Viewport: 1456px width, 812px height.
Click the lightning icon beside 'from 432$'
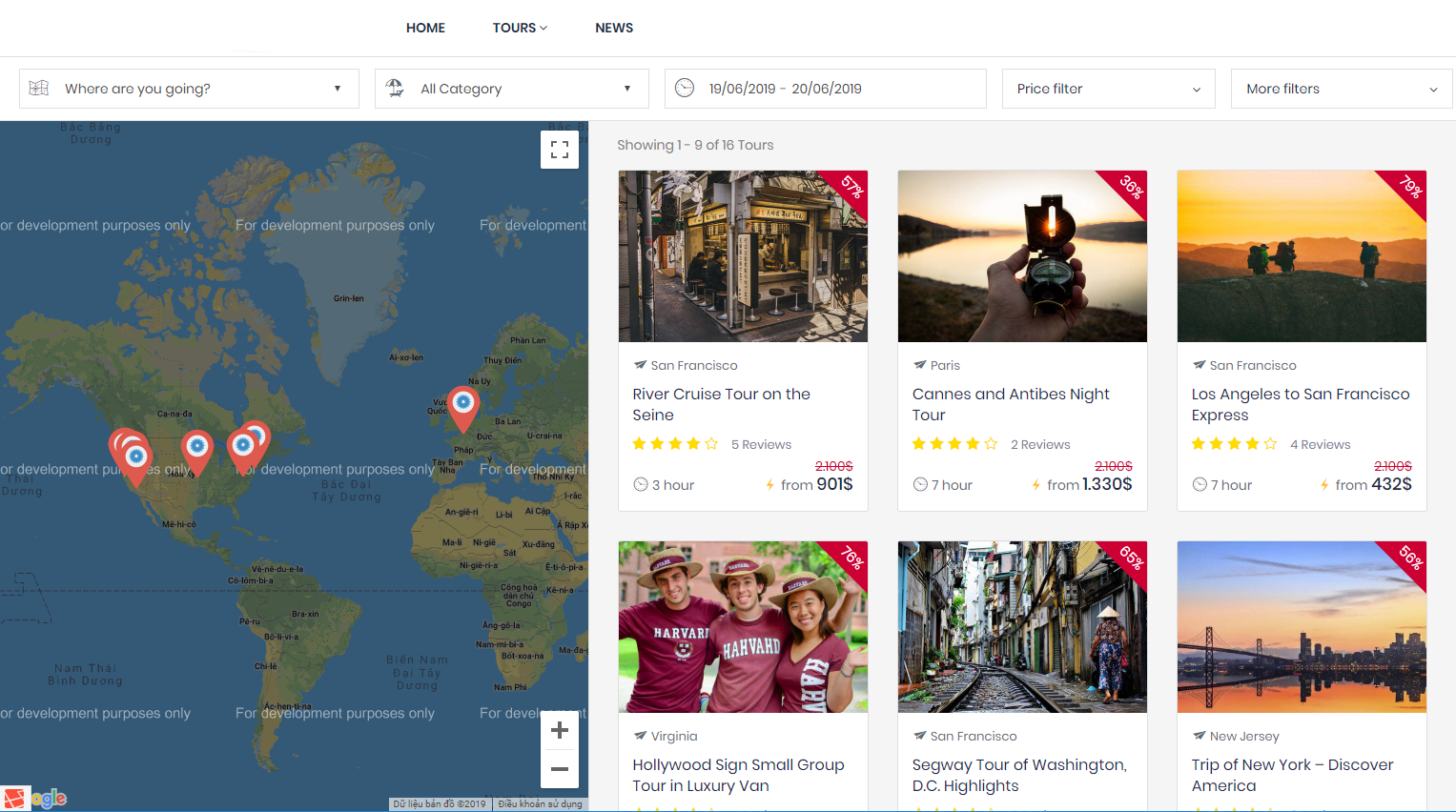coord(1324,485)
